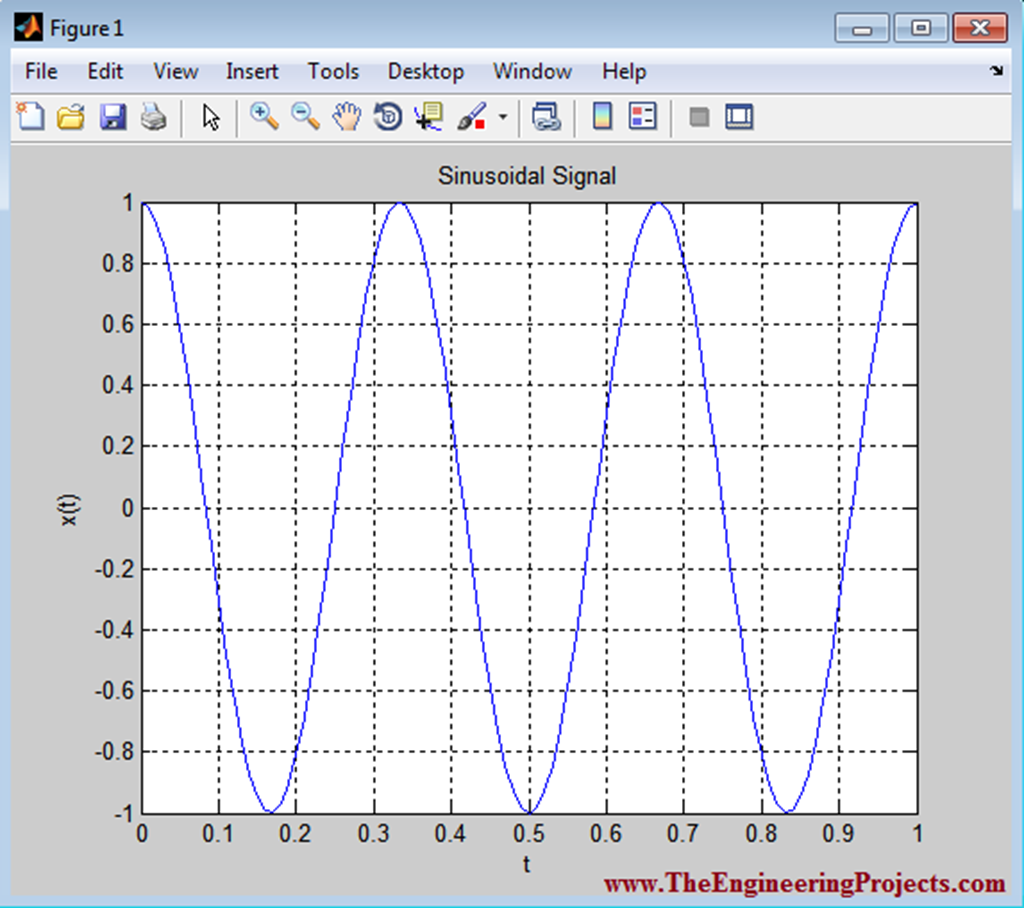This screenshot has height=908, width=1024.
Task: Insert a colorbar into the plot
Action: click(601, 116)
